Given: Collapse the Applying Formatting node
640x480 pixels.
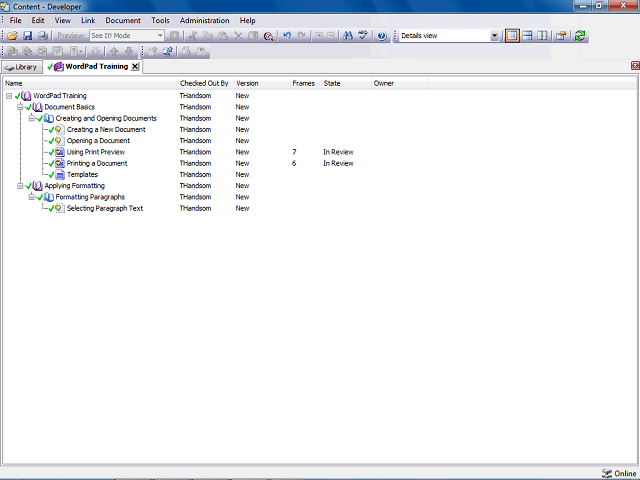Looking at the screenshot, I should point(20,186).
